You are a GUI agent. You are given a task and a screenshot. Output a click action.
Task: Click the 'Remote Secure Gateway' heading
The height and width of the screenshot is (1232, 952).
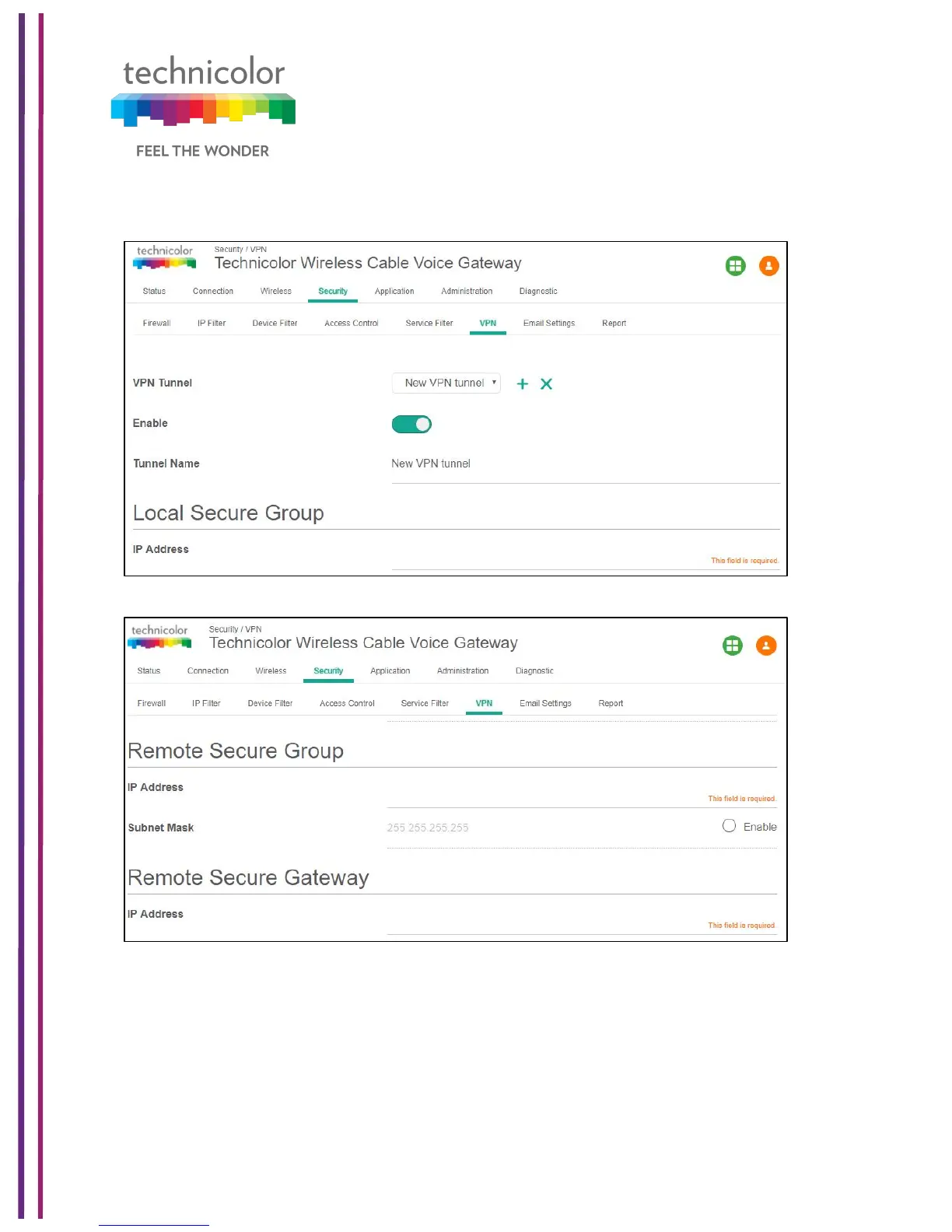(248, 878)
